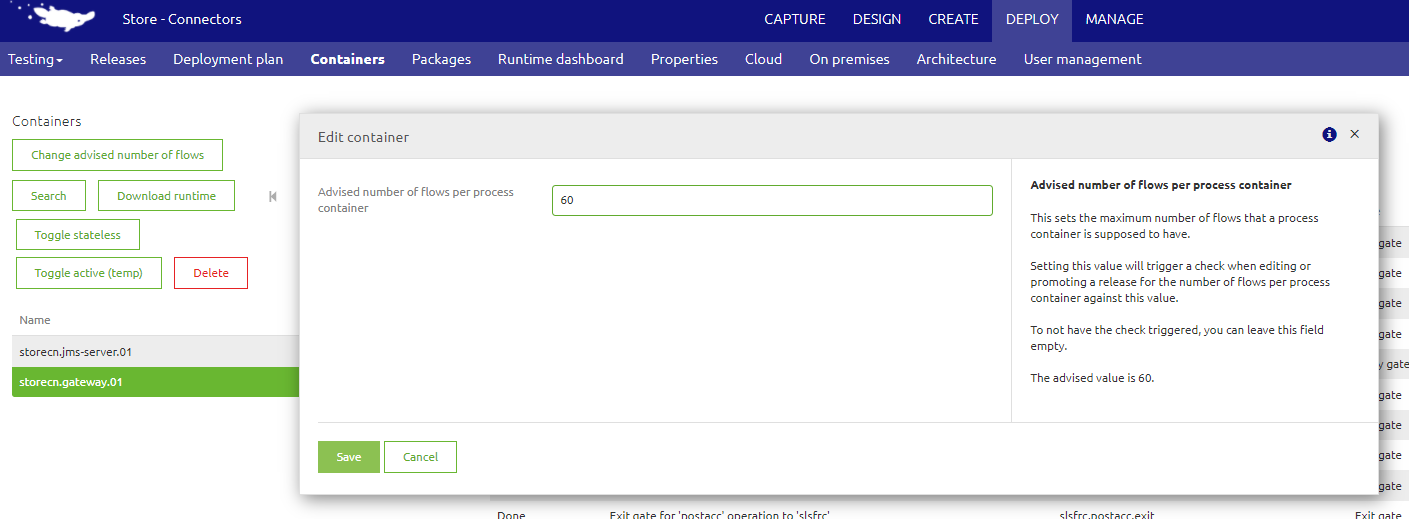Open the info icon in Edit container dialog
Screen dimensions: 1409x519
pyautogui.click(x=1329, y=134)
